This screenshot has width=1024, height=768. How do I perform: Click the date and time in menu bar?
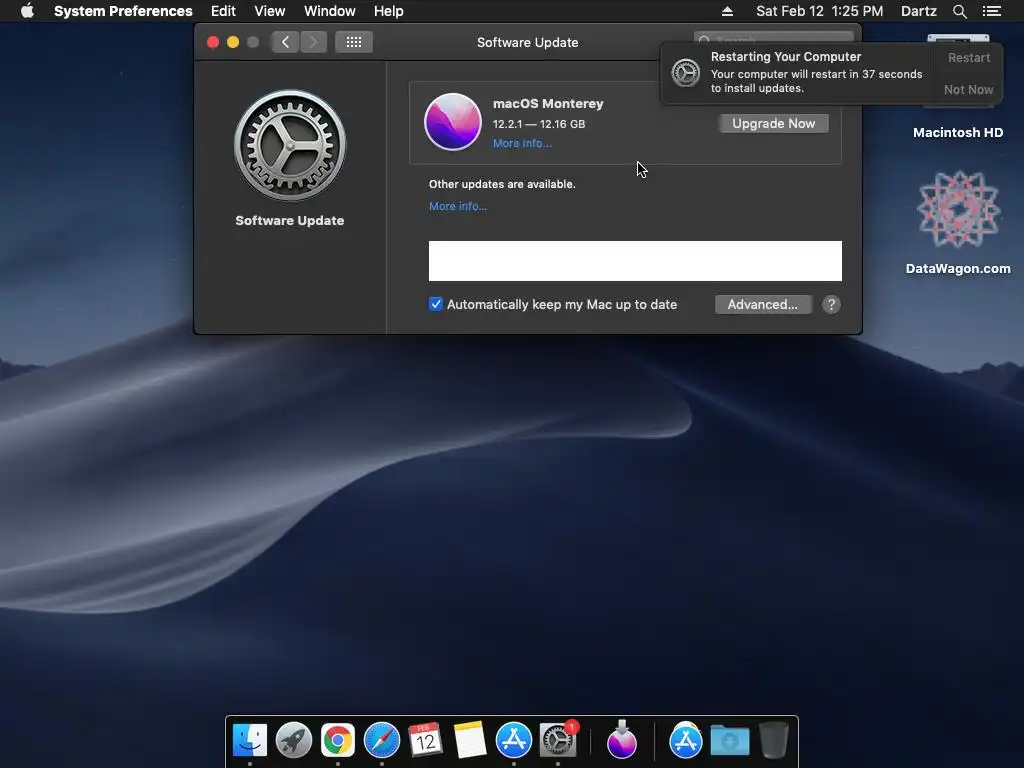[x=820, y=11]
